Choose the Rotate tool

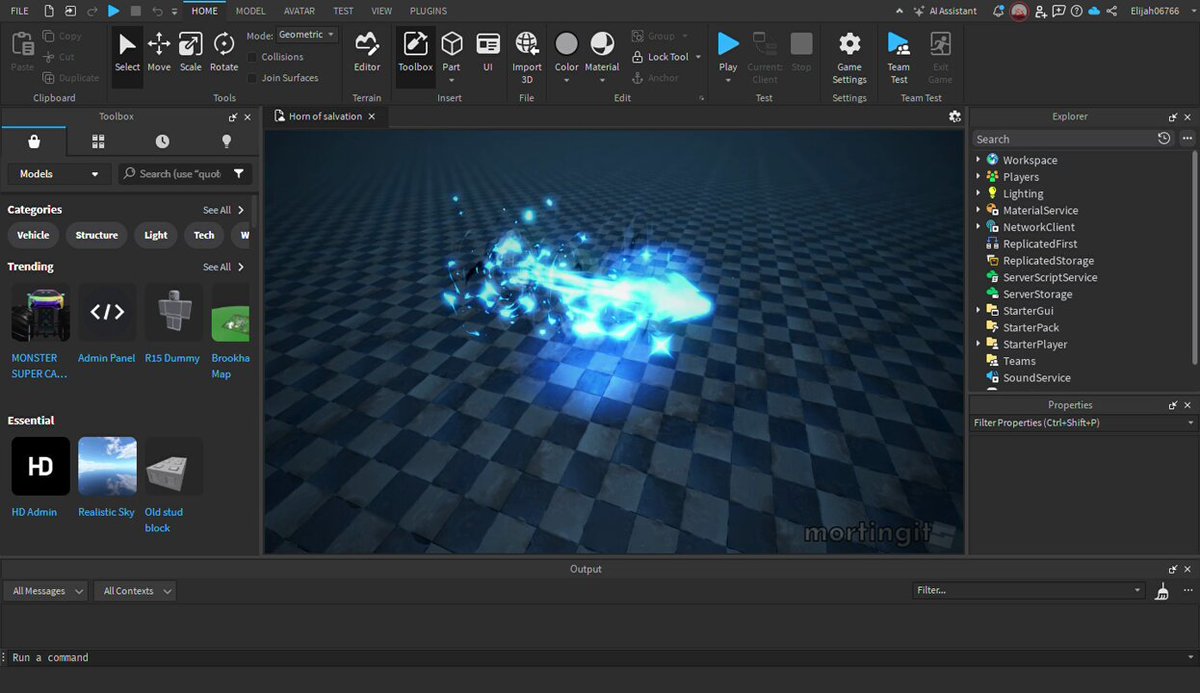pyautogui.click(x=224, y=53)
